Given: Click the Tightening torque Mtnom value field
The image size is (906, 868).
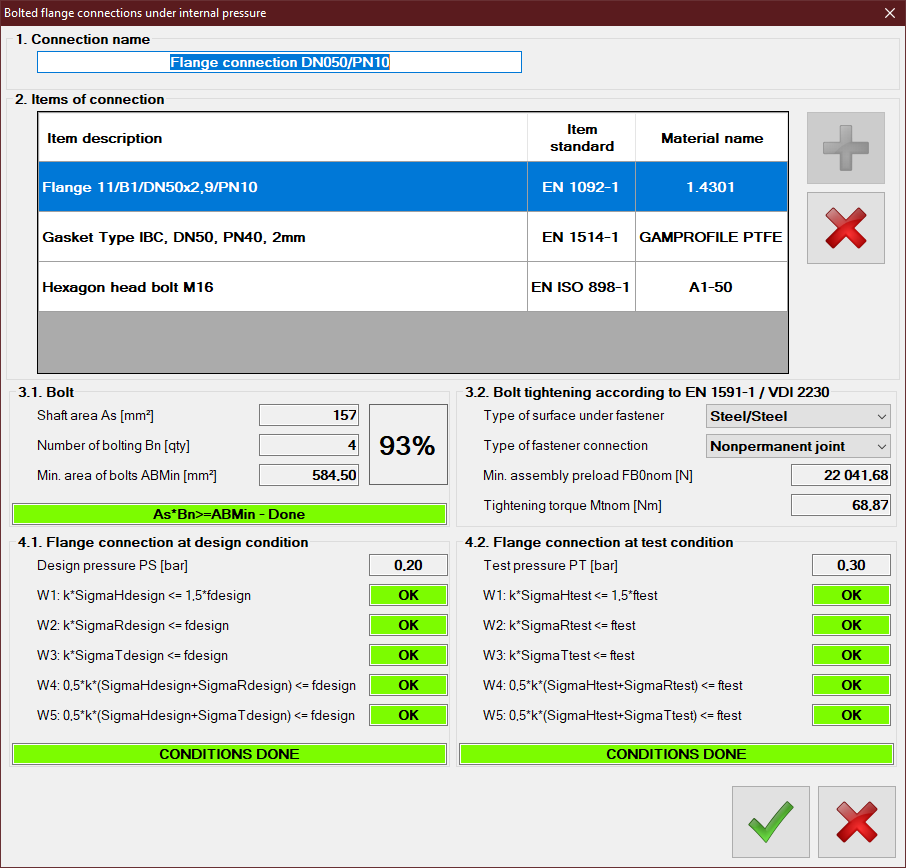Looking at the screenshot, I should point(840,505).
